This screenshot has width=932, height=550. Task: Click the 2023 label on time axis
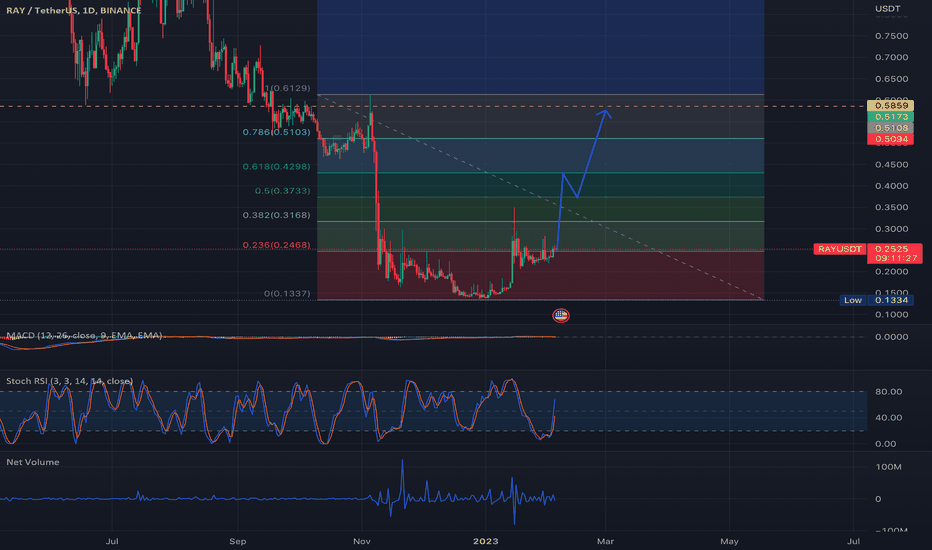[x=486, y=541]
